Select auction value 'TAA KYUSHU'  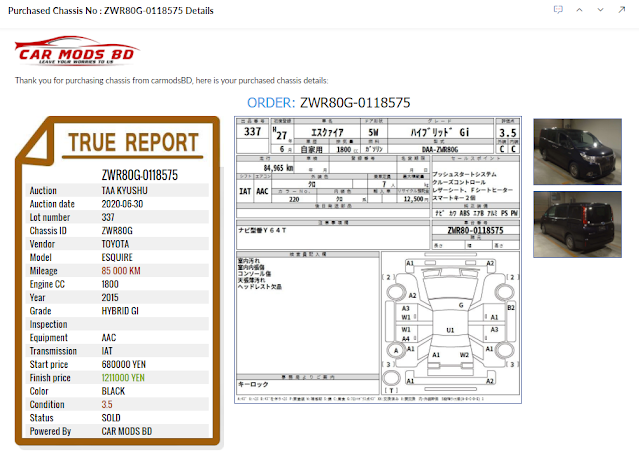click(x=124, y=190)
